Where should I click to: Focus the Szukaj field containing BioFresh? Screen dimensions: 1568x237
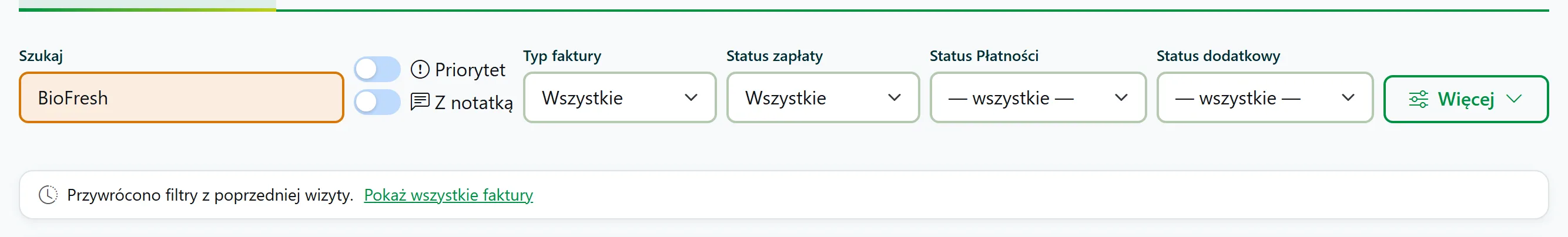coord(182,98)
